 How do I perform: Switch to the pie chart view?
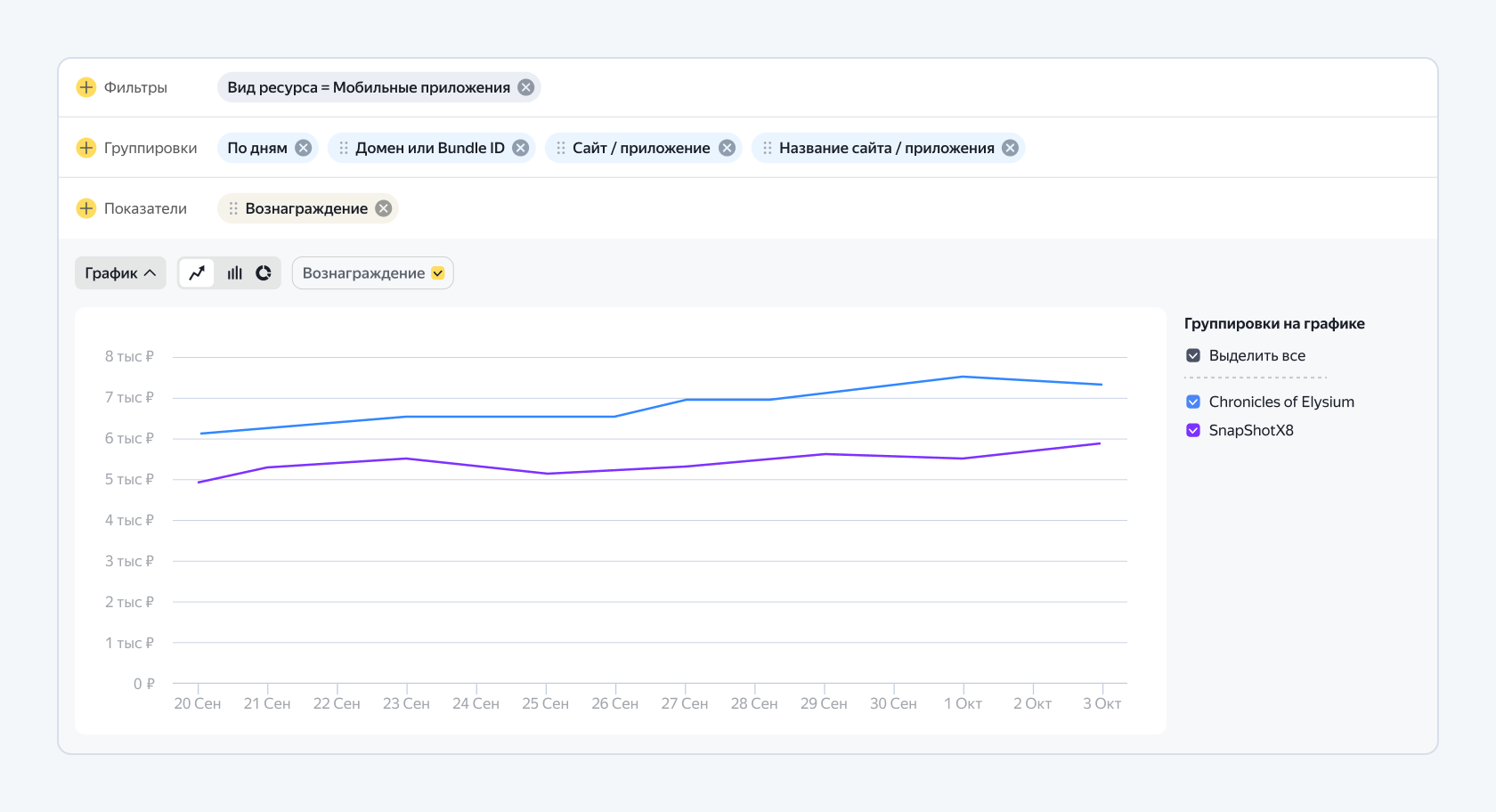tap(264, 273)
